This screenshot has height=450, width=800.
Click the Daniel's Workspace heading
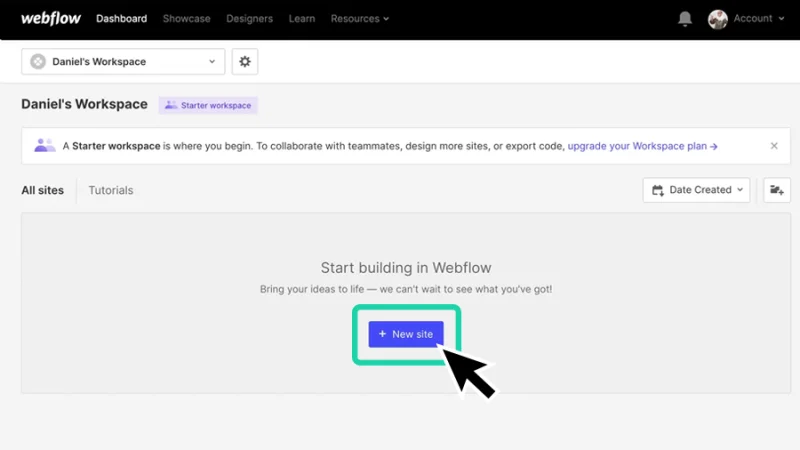[84, 104]
